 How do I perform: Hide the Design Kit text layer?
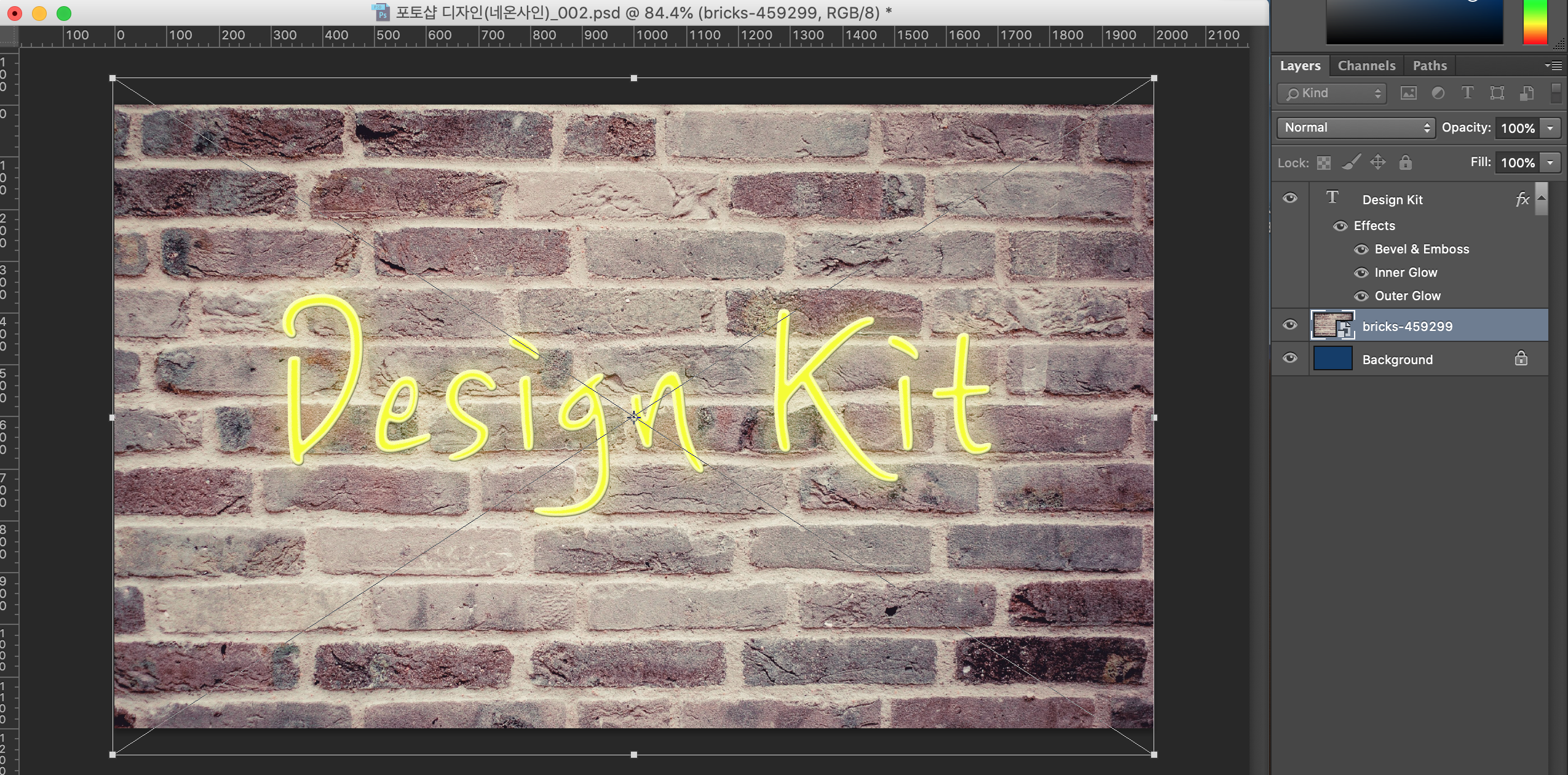[1290, 198]
